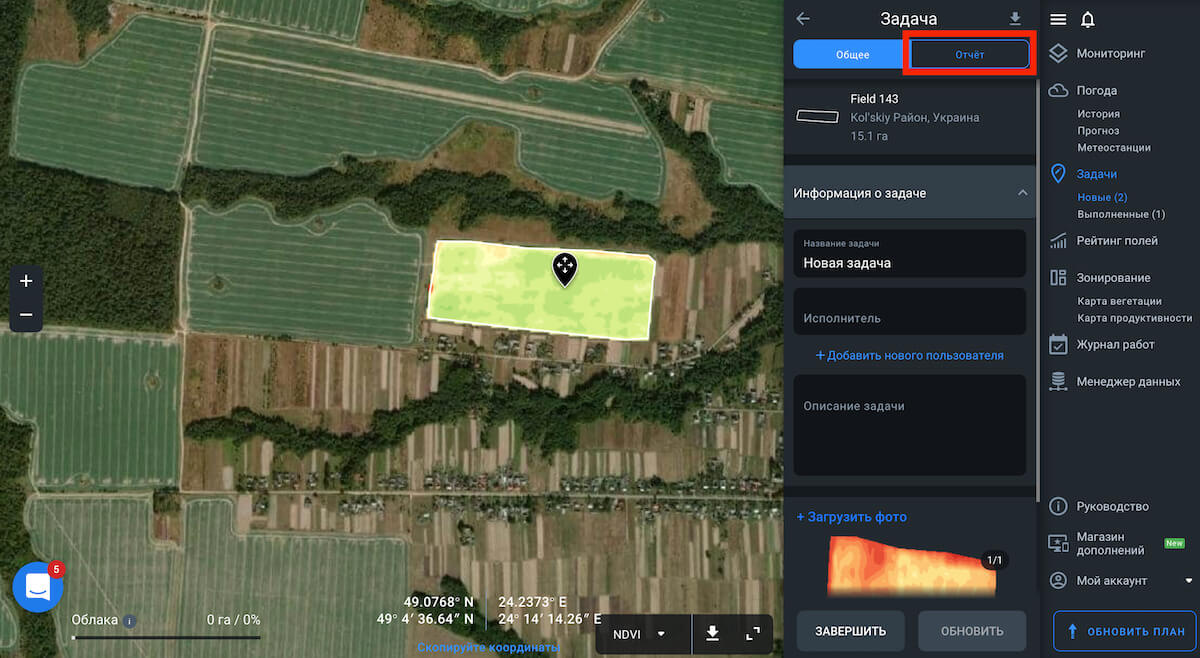Open the chat support bubble
1200x658 pixels.
[38, 587]
